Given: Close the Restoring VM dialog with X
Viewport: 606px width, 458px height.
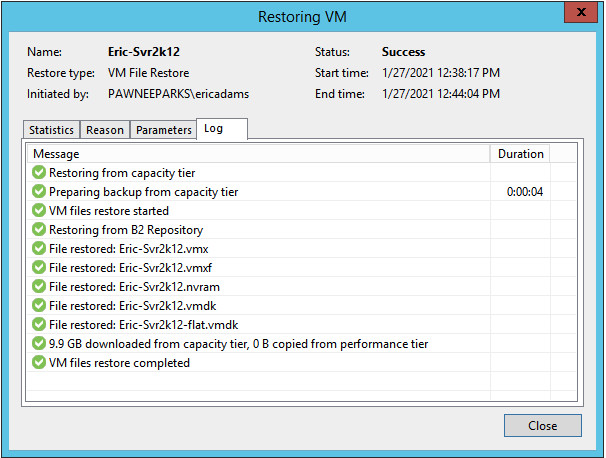Looking at the screenshot, I should pos(581,12).
